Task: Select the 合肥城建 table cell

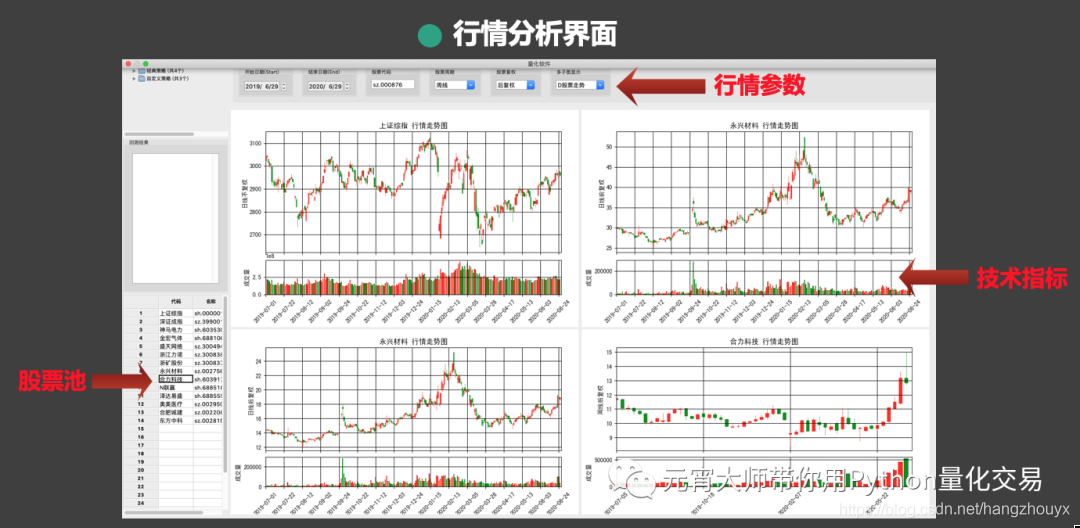Action: (x=176, y=412)
